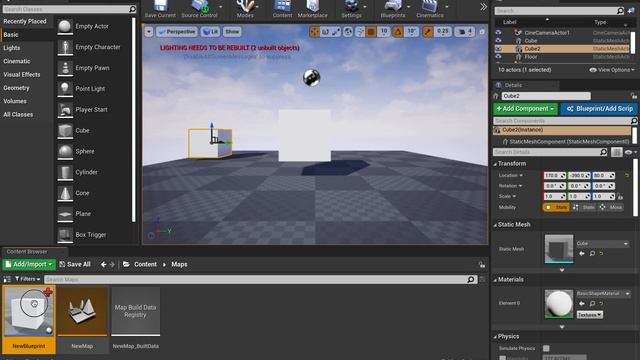Open View Options in World Outliner
640x360 pixels.
[612, 70]
